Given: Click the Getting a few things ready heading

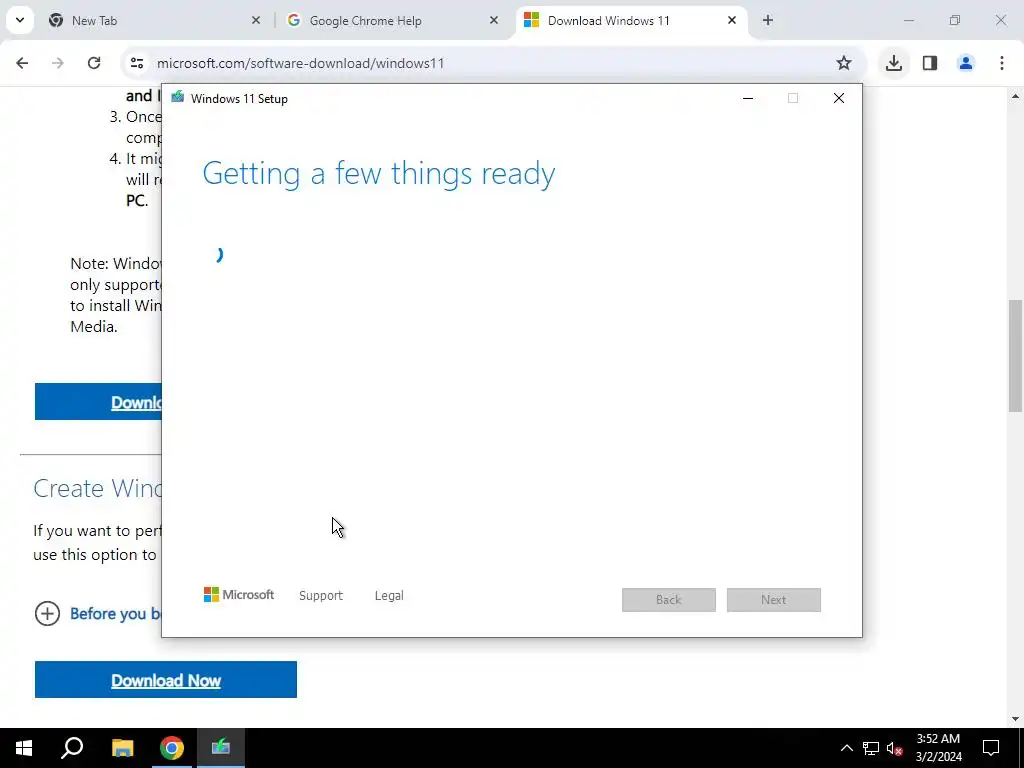Looking at the screenshot, I should 379,174.
